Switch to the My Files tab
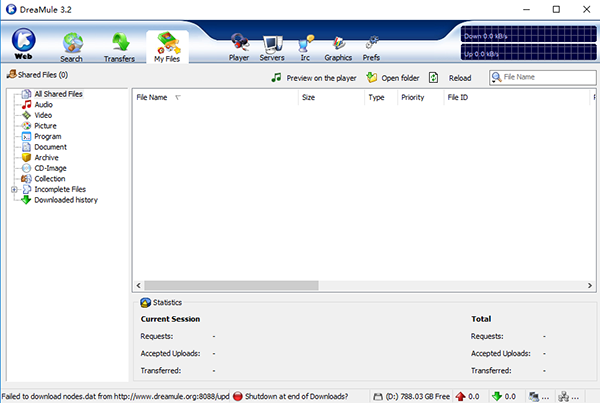Image resolution: width=600 pixels, height=403 pixels. pyautogui.click(x=167, y=47)
